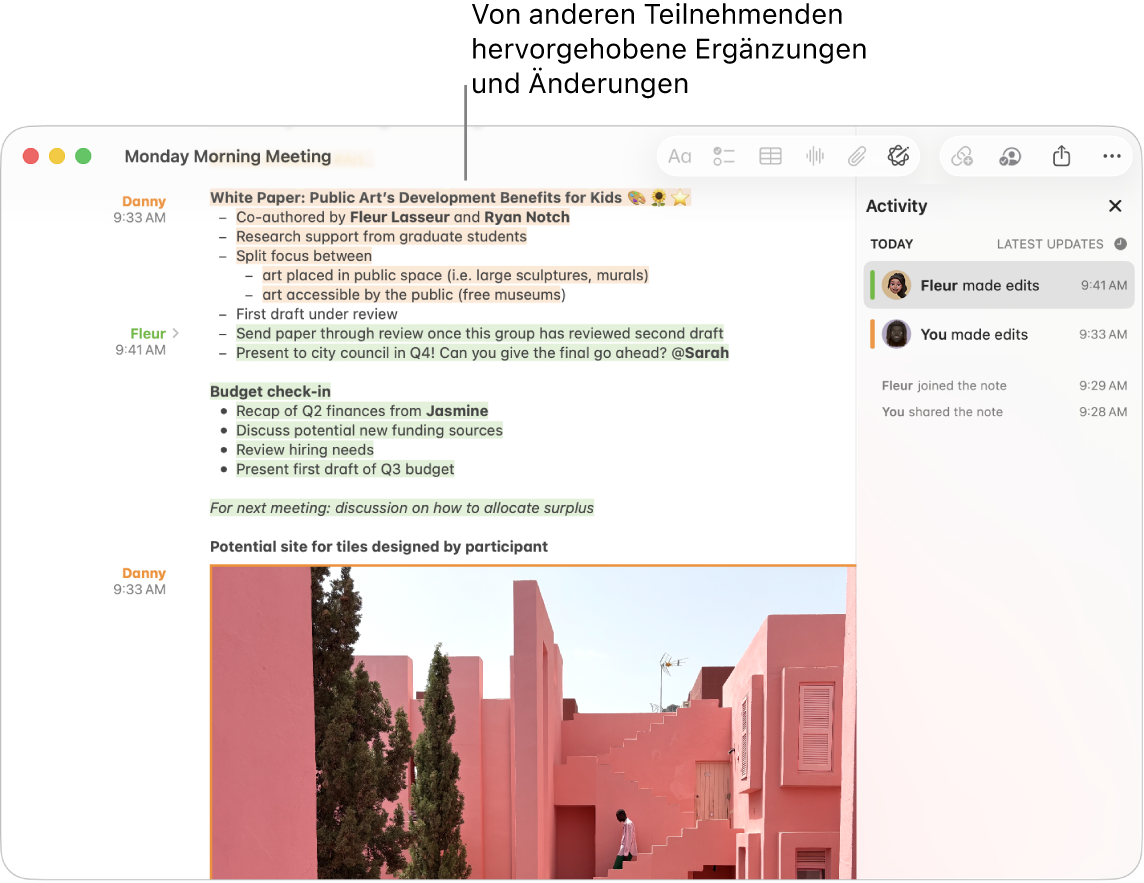Click 'Research support from graduate students'
The width and height of the screenshot is (1144, 883).
coord(381,236)
